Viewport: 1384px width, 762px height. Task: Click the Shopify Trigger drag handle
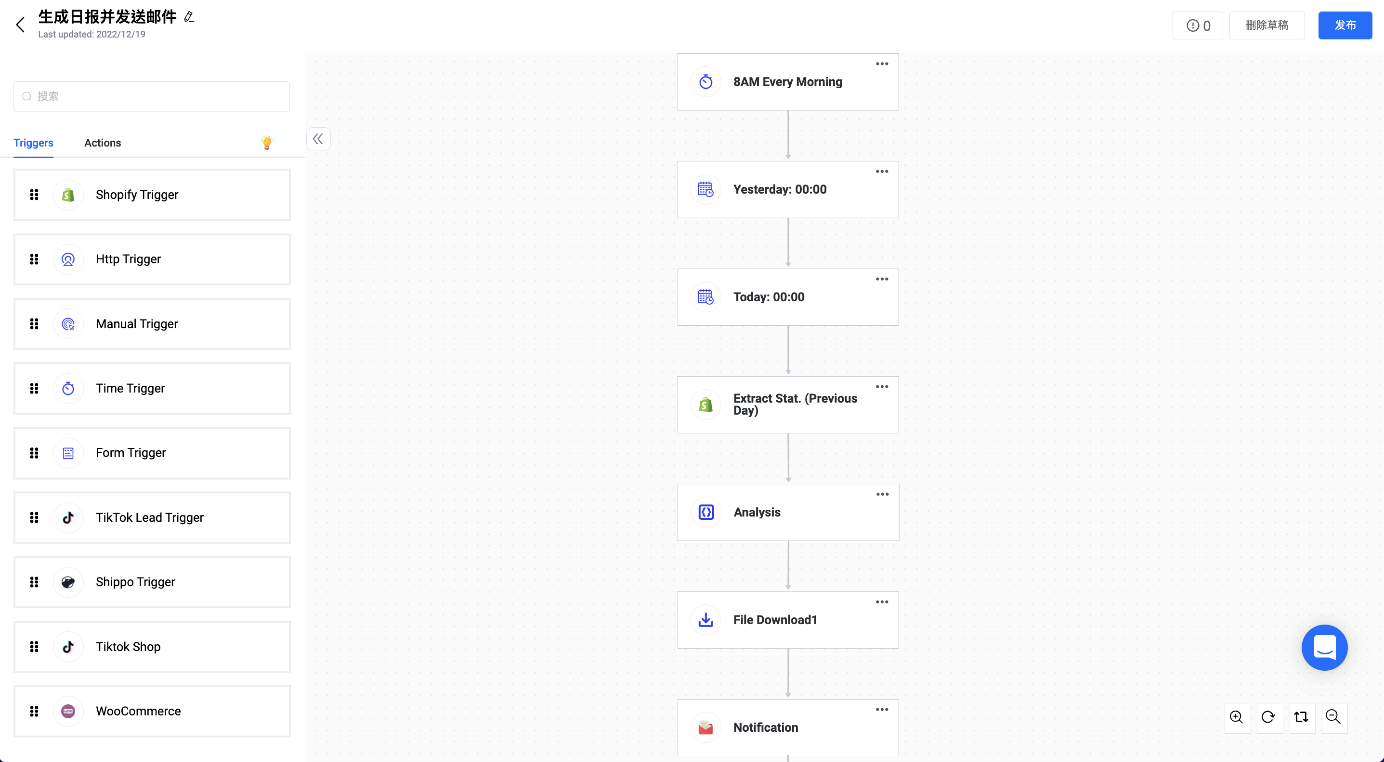click(x=34, y=195)
